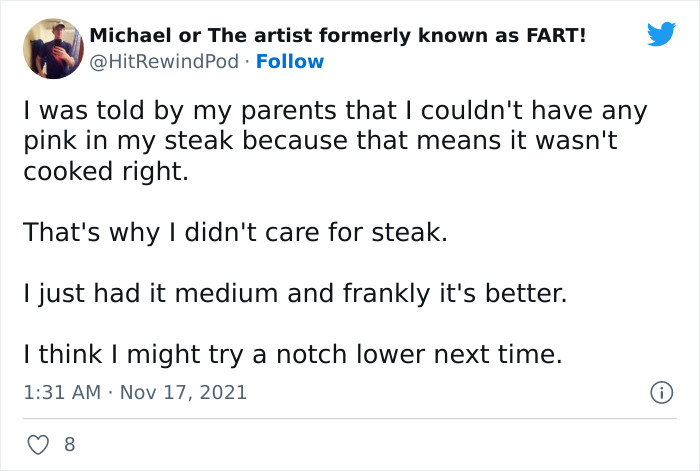
Task: Follow the HitRewindPod account
Action: (x=290, y=61)
